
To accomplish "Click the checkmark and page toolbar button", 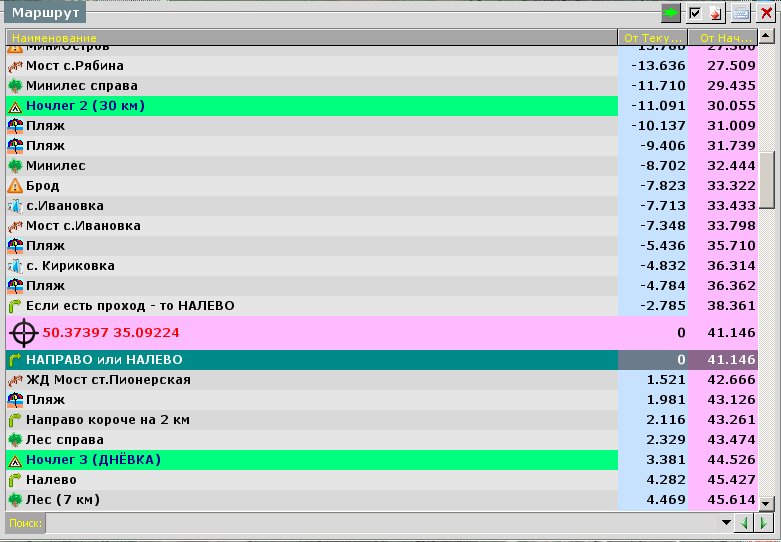I will tap(705, 13).
